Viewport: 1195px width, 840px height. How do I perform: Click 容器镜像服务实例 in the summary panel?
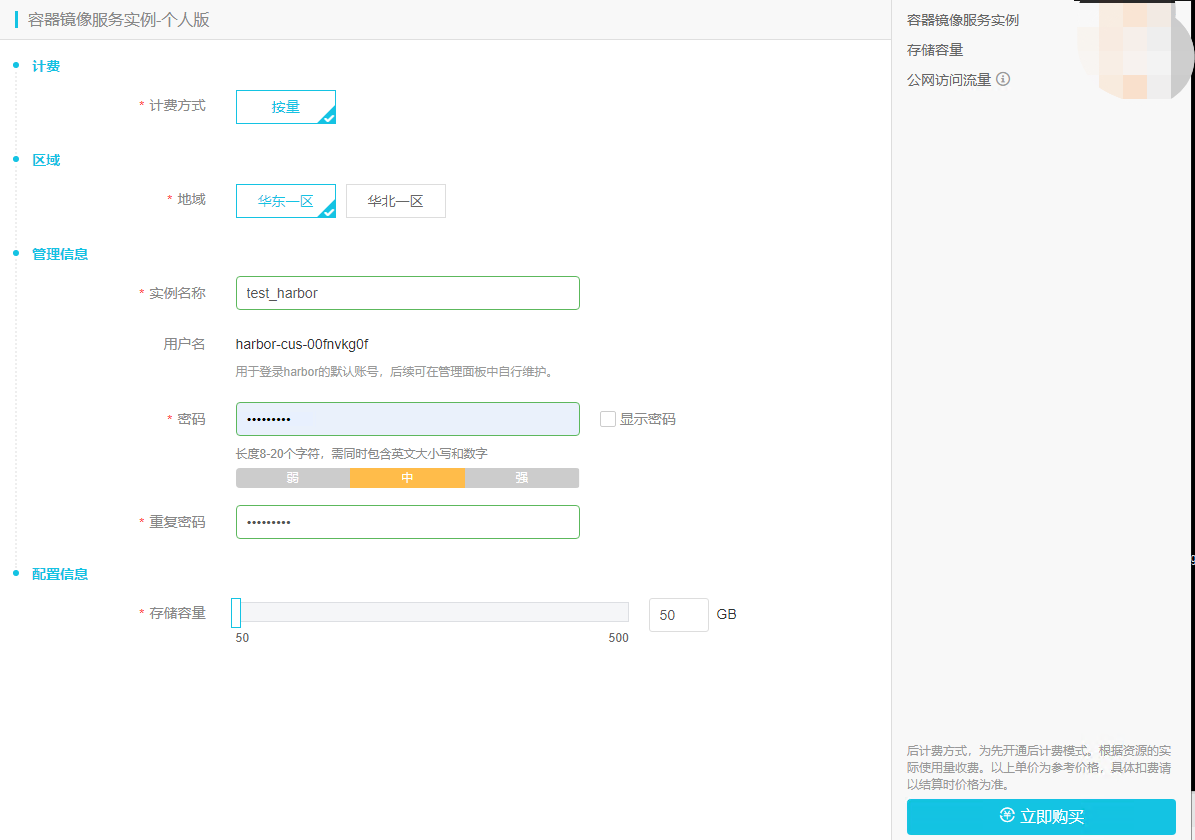pos(963,20)
